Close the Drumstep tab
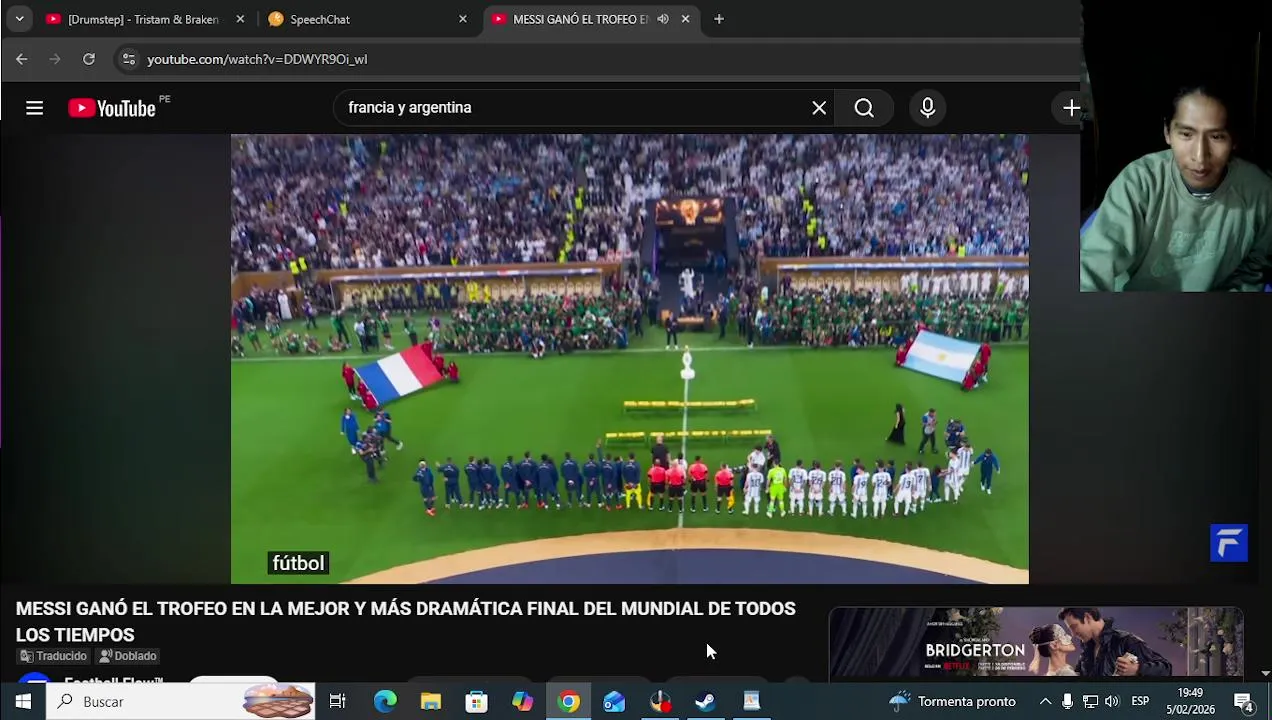The height and width of the screenshot is (720, 1272). (240, 19)
